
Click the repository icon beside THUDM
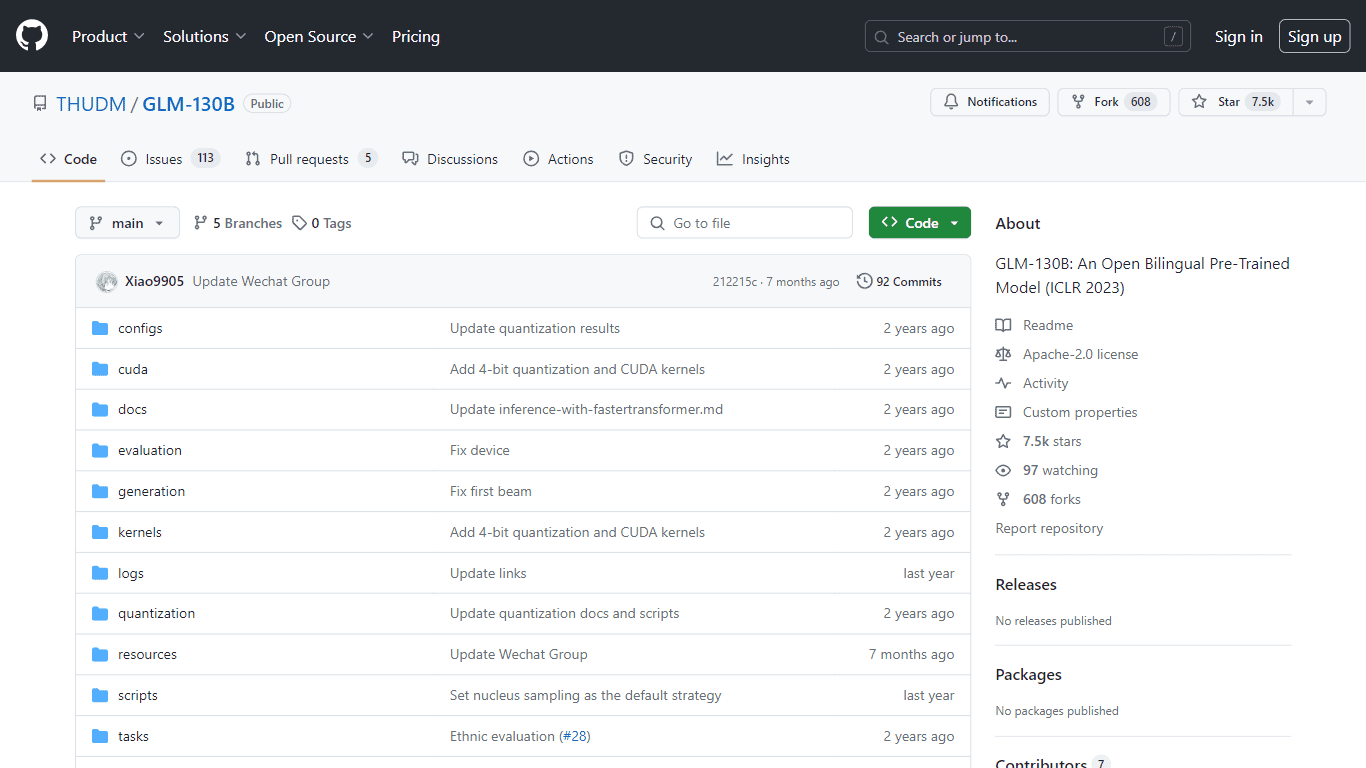tap(40, 104)
